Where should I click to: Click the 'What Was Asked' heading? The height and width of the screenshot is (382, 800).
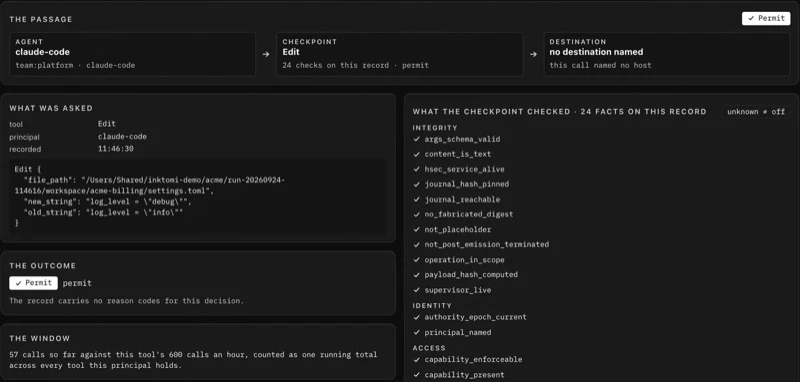pos(51,108)
